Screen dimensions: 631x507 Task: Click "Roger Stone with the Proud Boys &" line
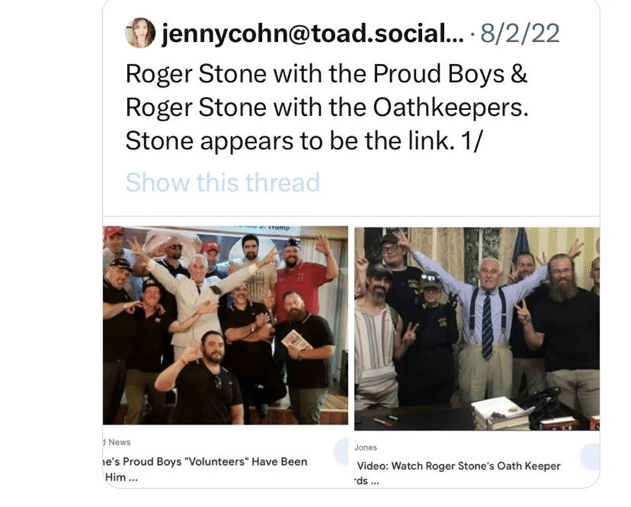point(309,74)
